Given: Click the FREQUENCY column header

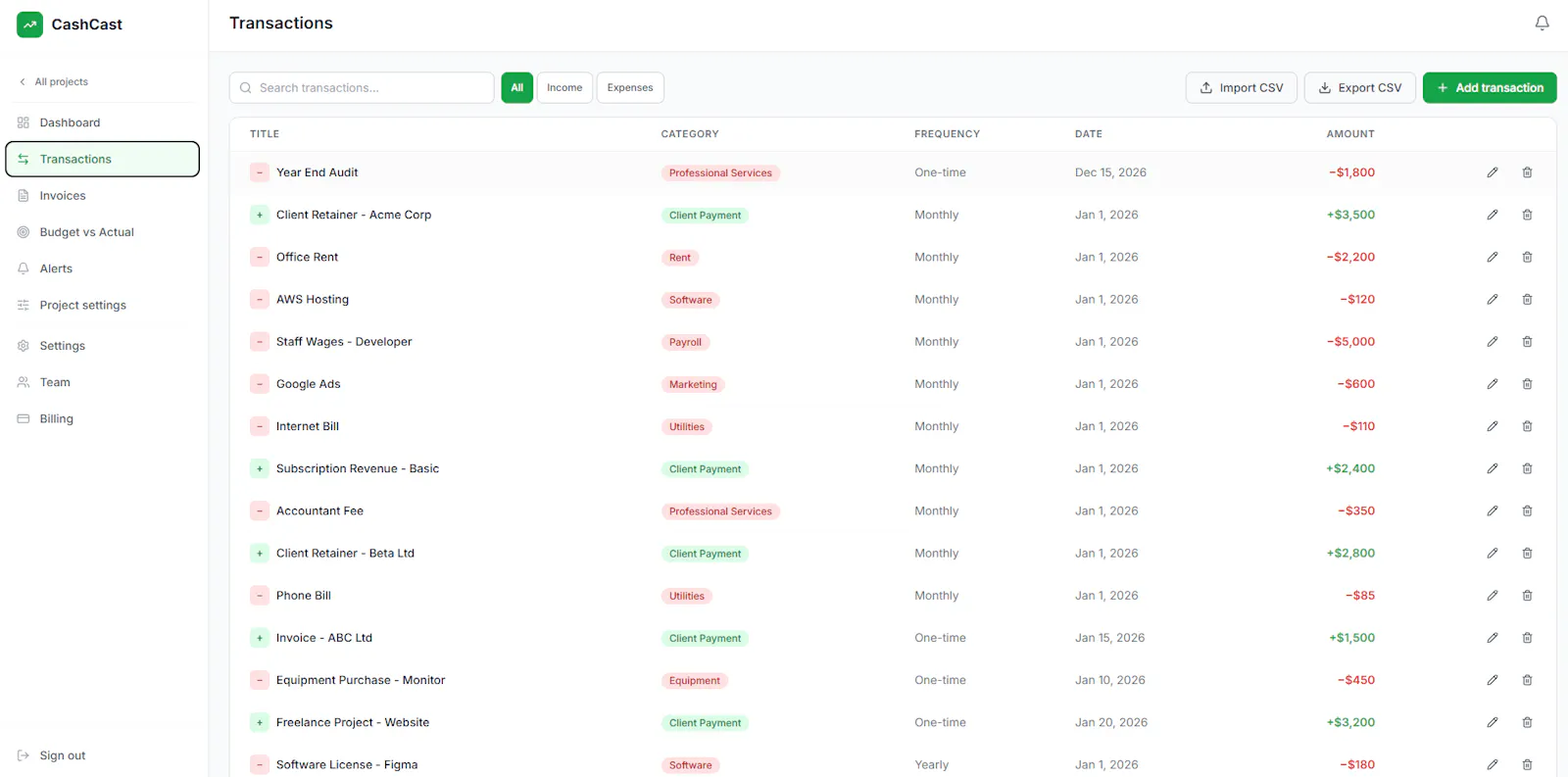Looking at the screenshot, I should coord(948,134).
